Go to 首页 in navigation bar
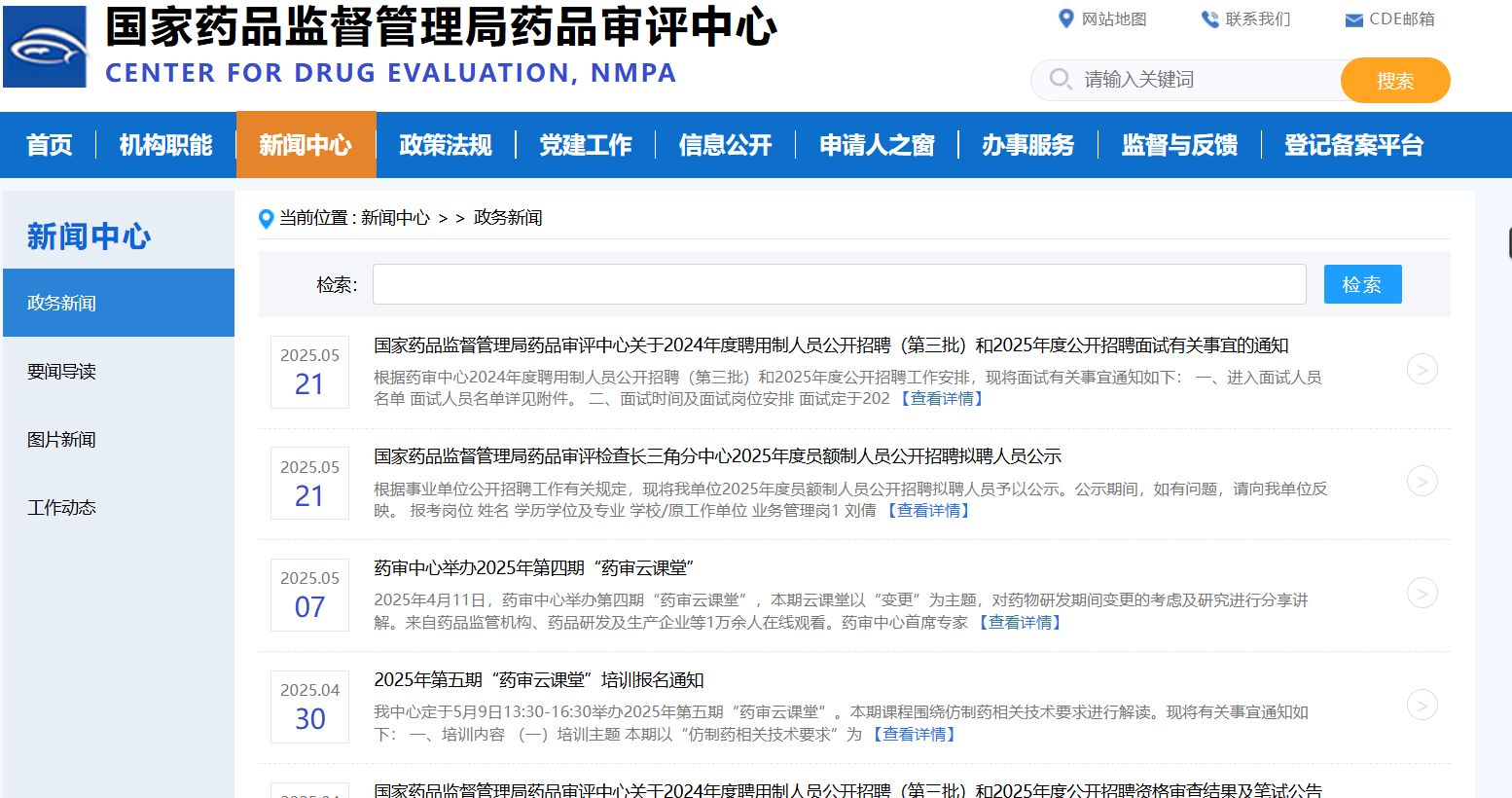 point(49,145)
